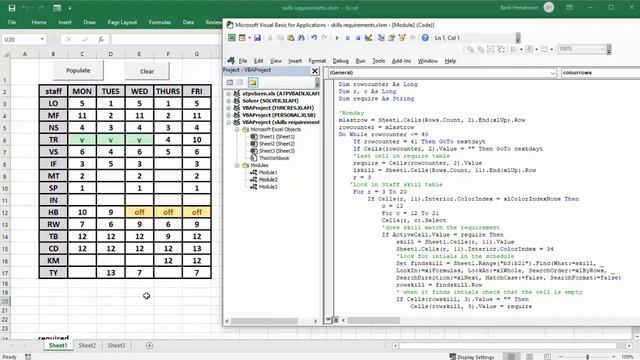Open Excel's Page Layout ribbon tab

coord(122,22)
